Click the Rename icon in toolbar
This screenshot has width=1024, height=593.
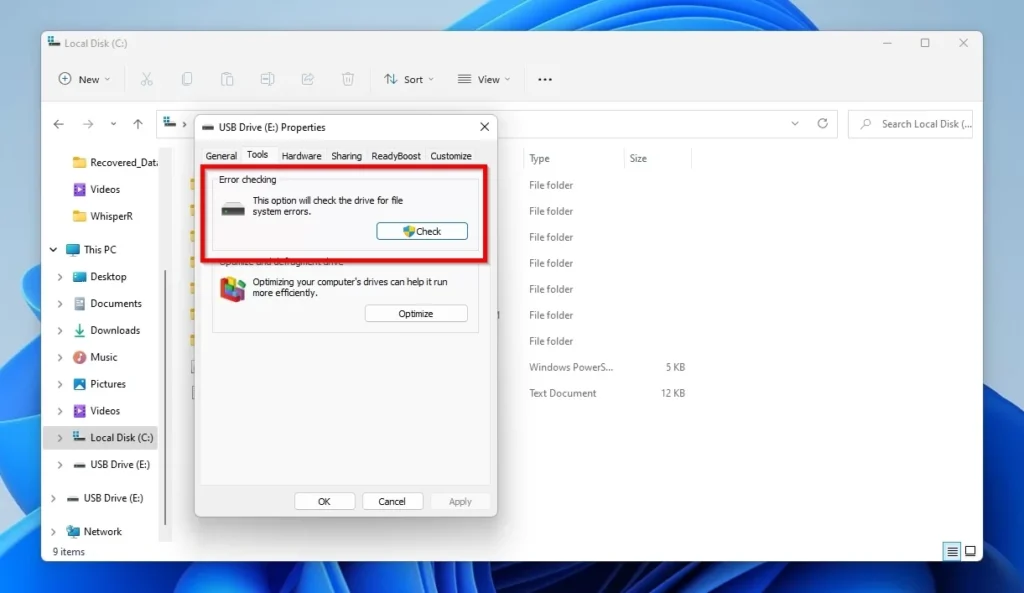267,79
